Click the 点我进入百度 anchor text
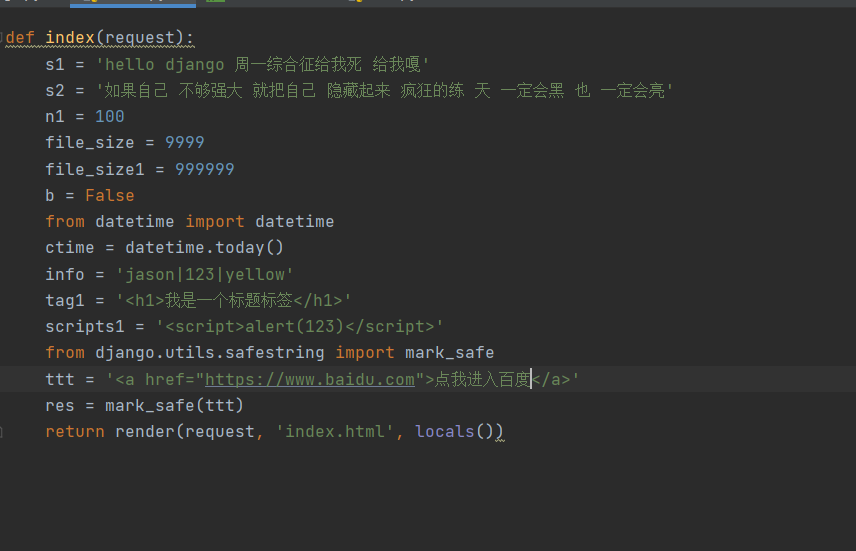This screenshot has width=856, height=551. click(483, 379)
